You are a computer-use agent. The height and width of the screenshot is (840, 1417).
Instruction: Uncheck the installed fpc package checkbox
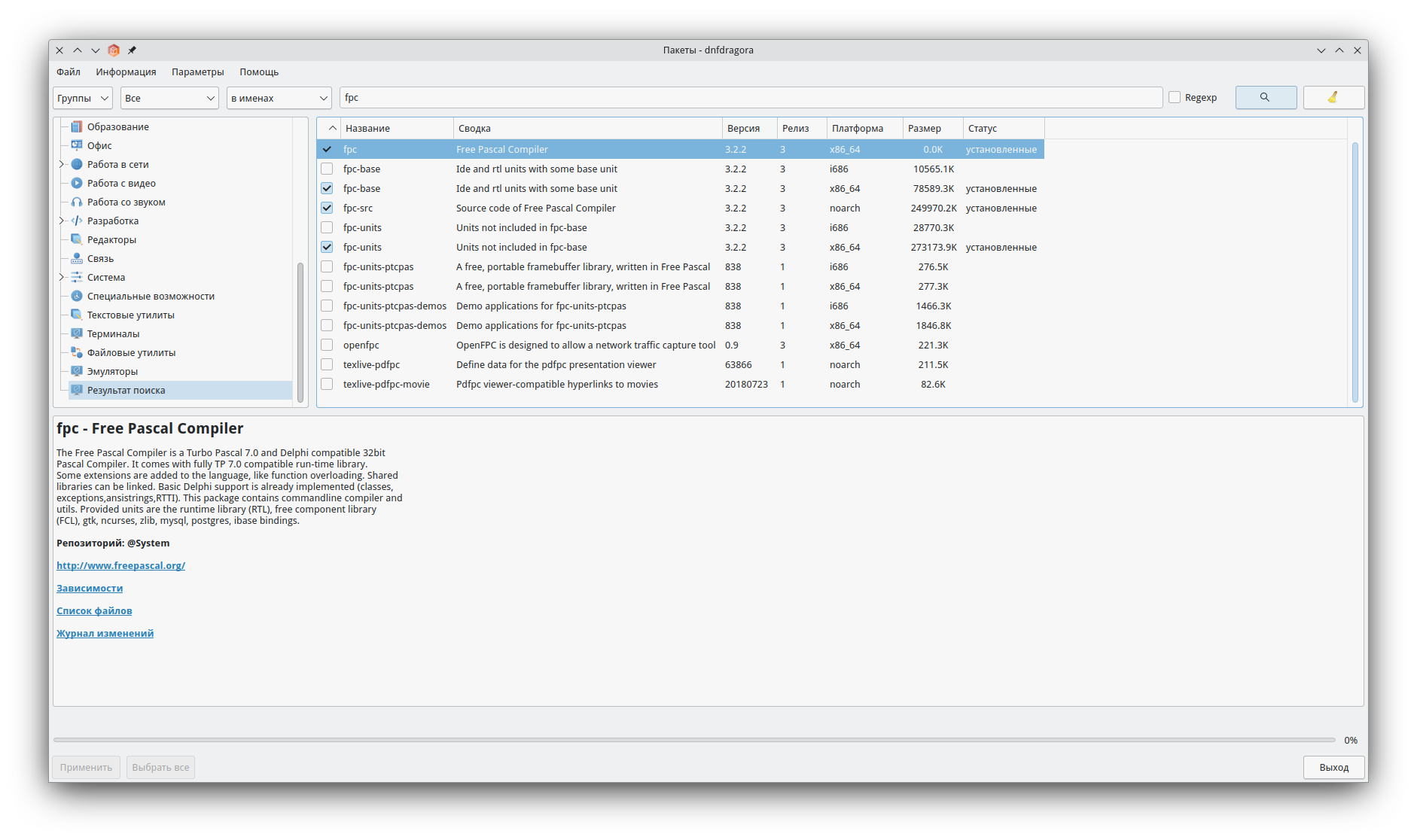coord(327,149)
